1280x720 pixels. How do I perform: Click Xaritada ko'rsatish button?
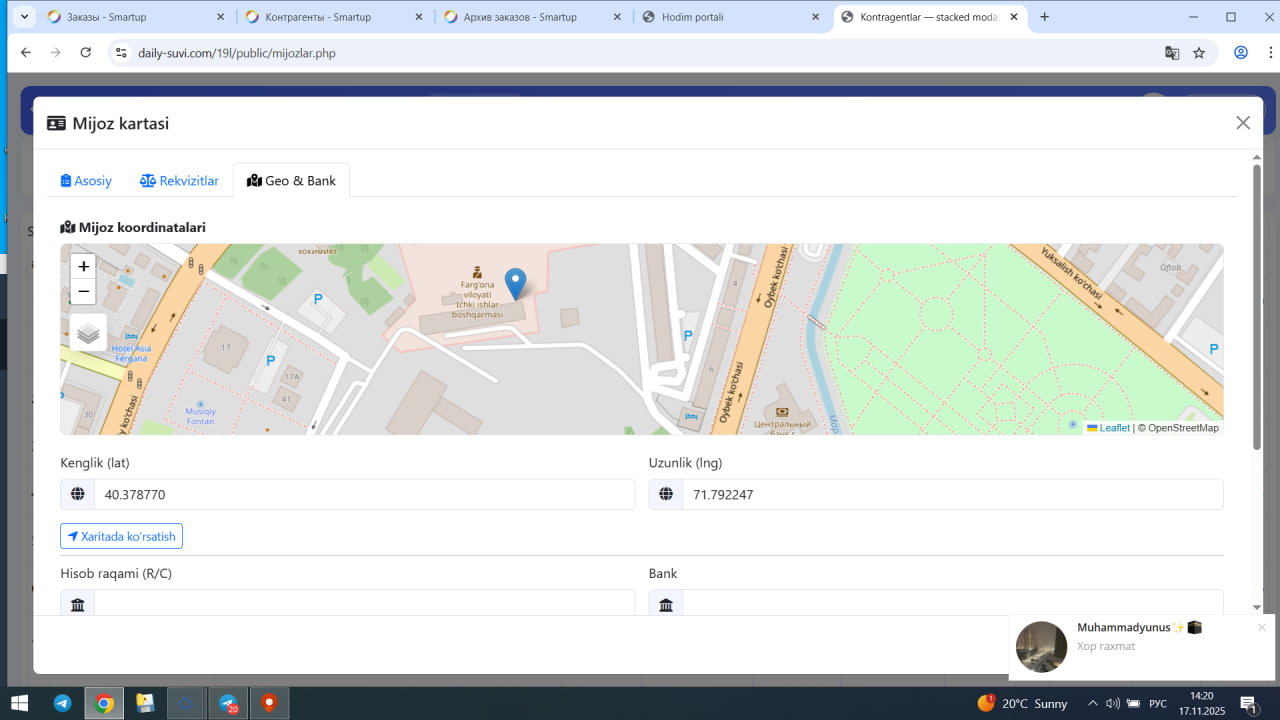pyautogui.click(x=121, y=537)
